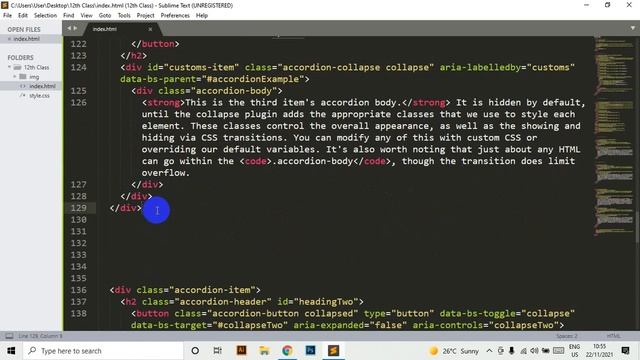Open Photoshop from the taskbar
The width and height of the screenshot is (640, 360).
point(310,350)
